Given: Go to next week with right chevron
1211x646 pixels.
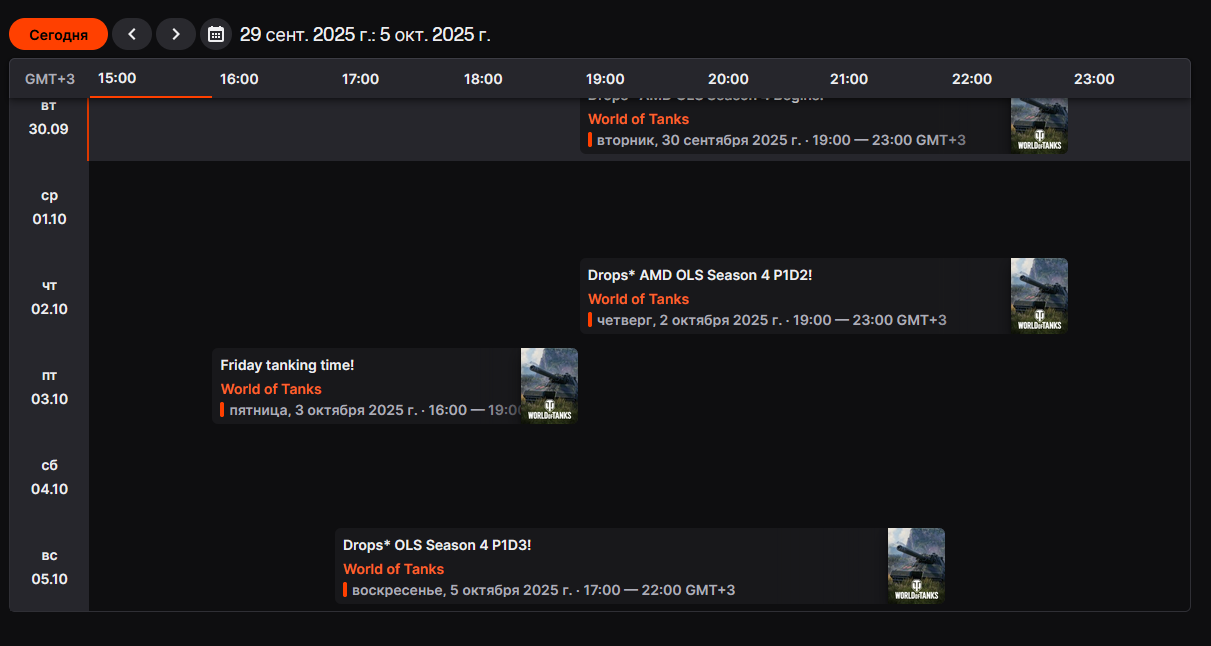Looking at the screenshot, I should click(176, 34).
